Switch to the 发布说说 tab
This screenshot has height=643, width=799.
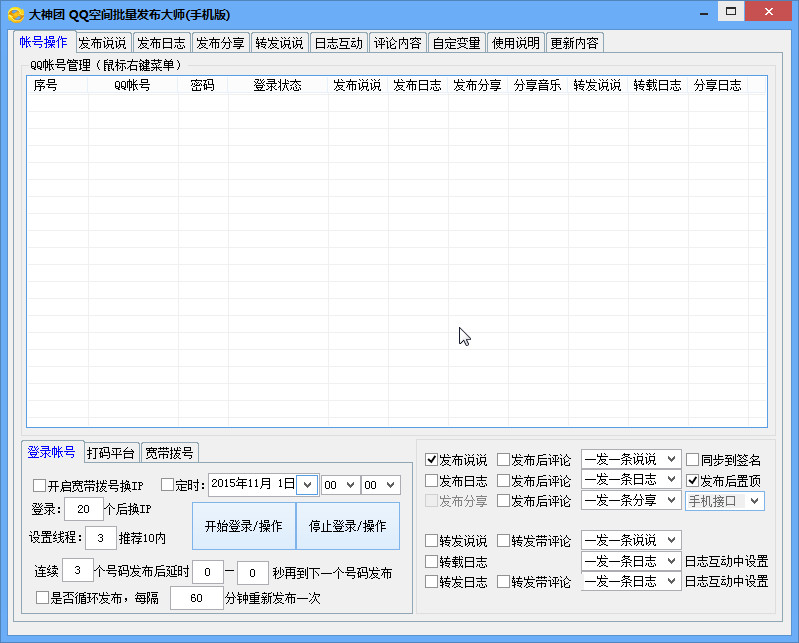click(x=103, y=43)
